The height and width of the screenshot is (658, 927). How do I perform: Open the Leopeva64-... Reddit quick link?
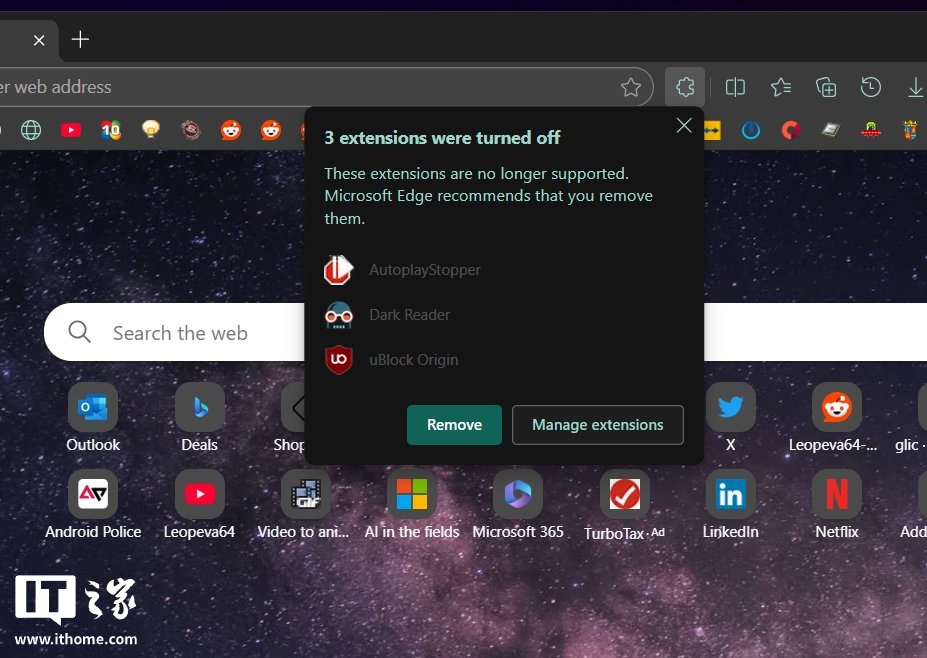point(835,418)
